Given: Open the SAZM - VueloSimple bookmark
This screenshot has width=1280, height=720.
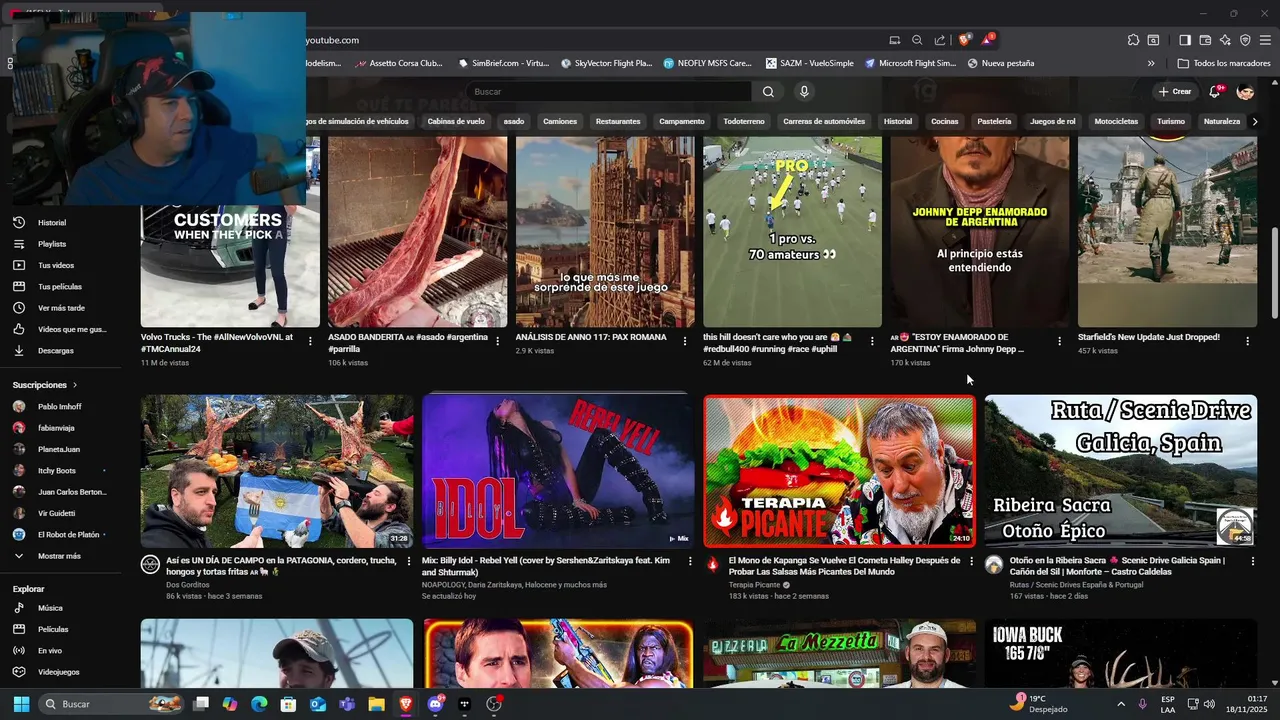Looking at the screenshot, I should 810,63.
